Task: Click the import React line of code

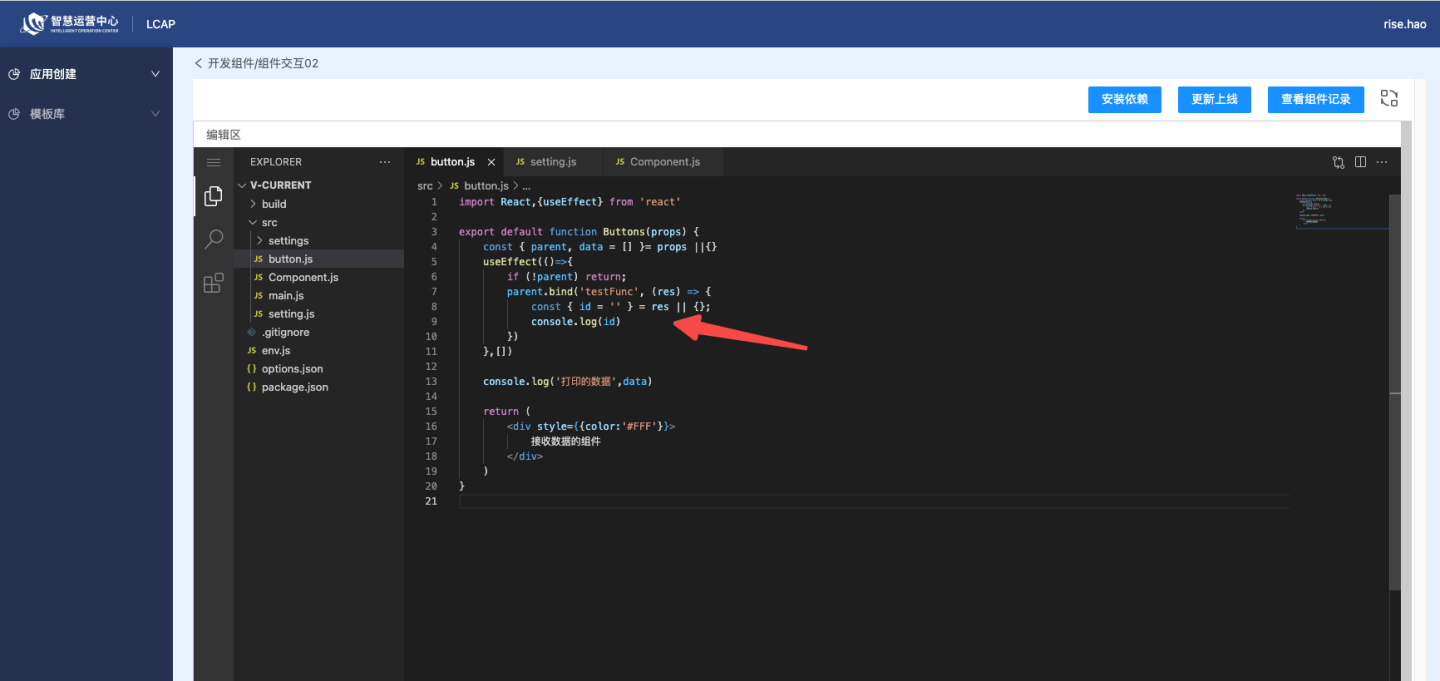Action: tap(570, 202)
